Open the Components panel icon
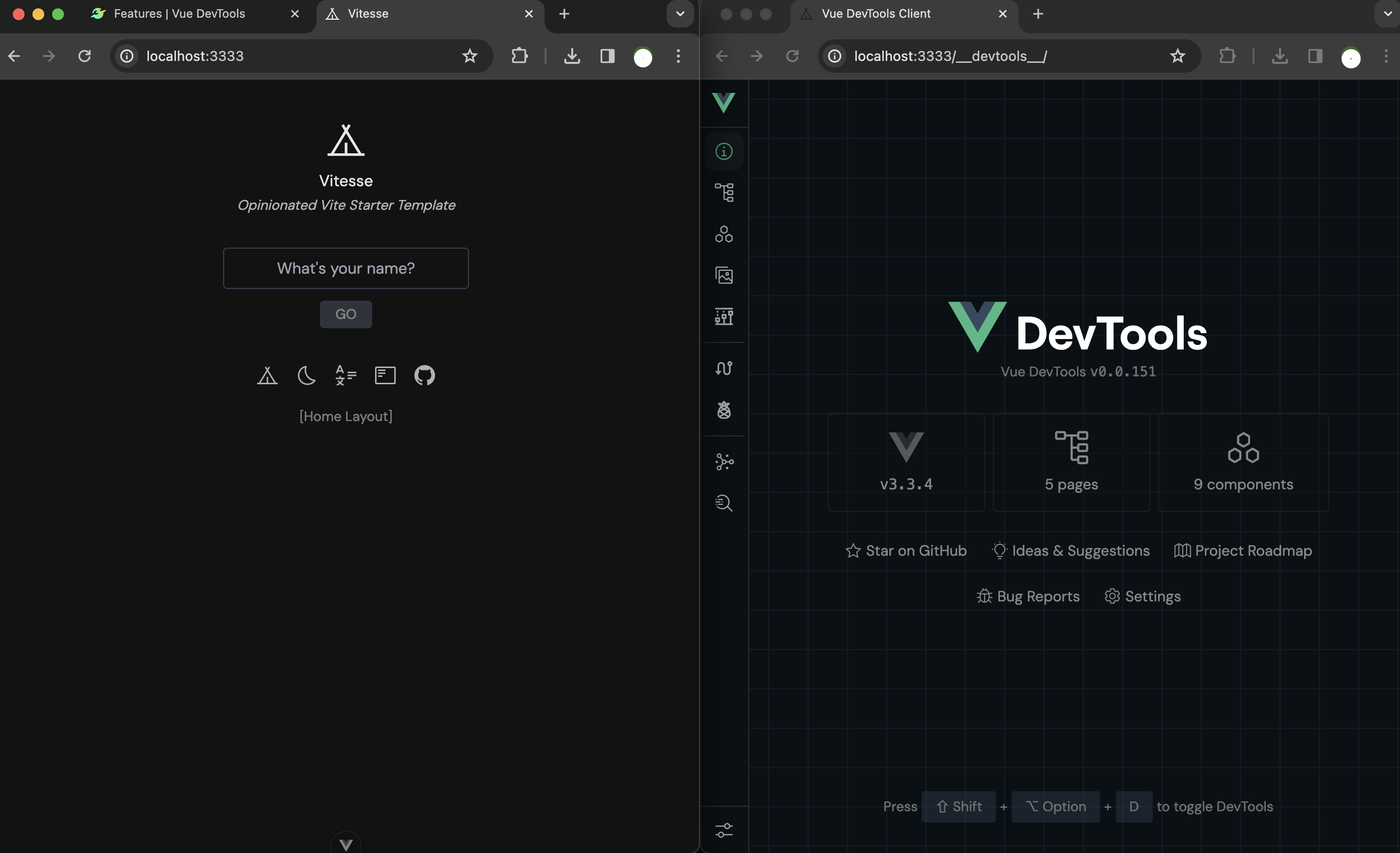Screen dimensions: 1400x853 coord(724,233)
